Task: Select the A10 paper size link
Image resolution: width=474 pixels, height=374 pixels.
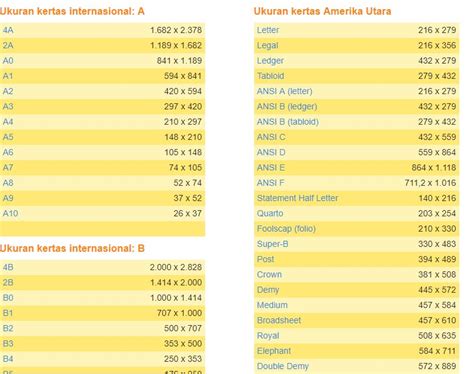Action: (x=10, y=214)
